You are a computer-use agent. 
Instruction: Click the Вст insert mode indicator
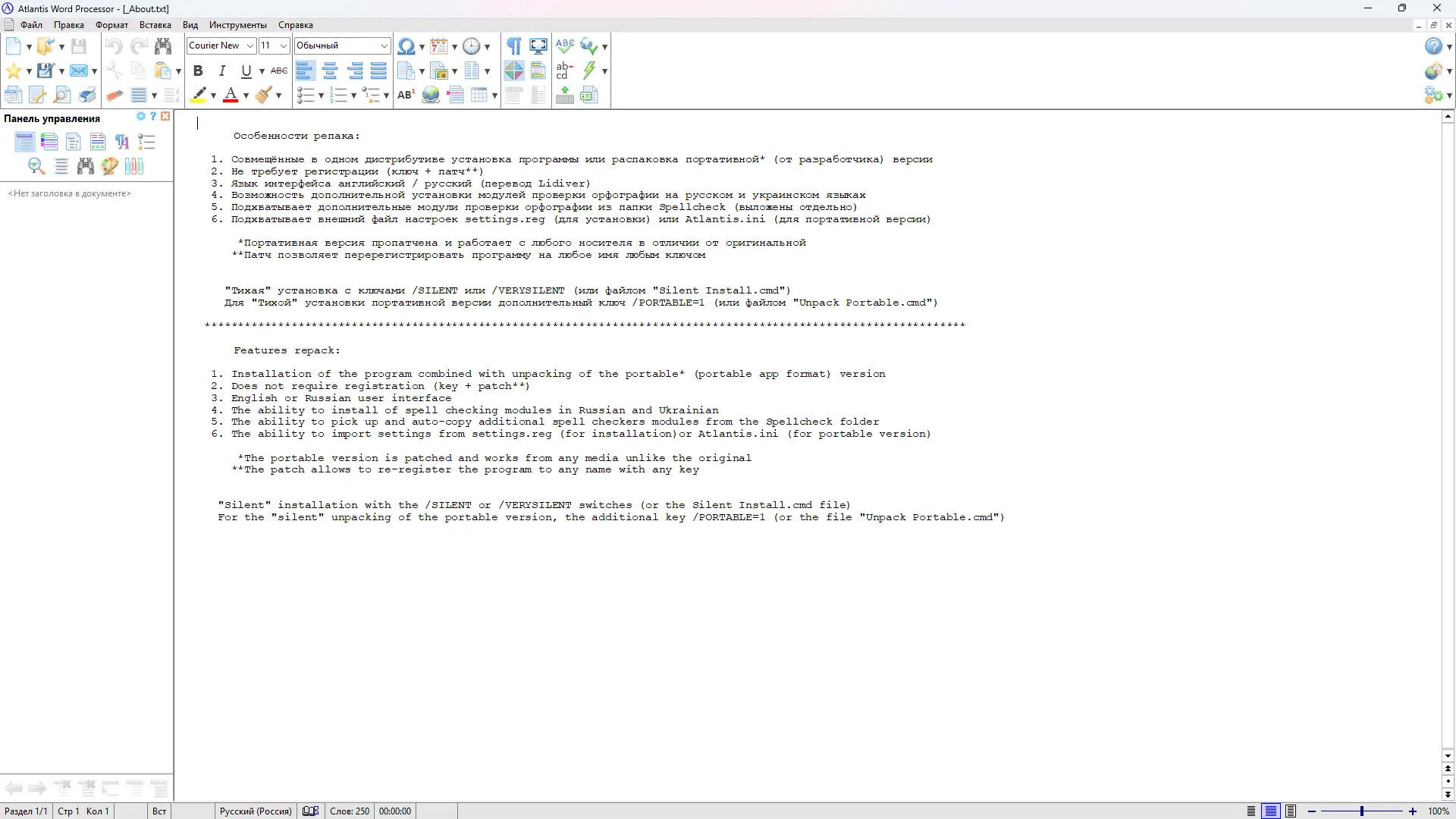[159, 811]
